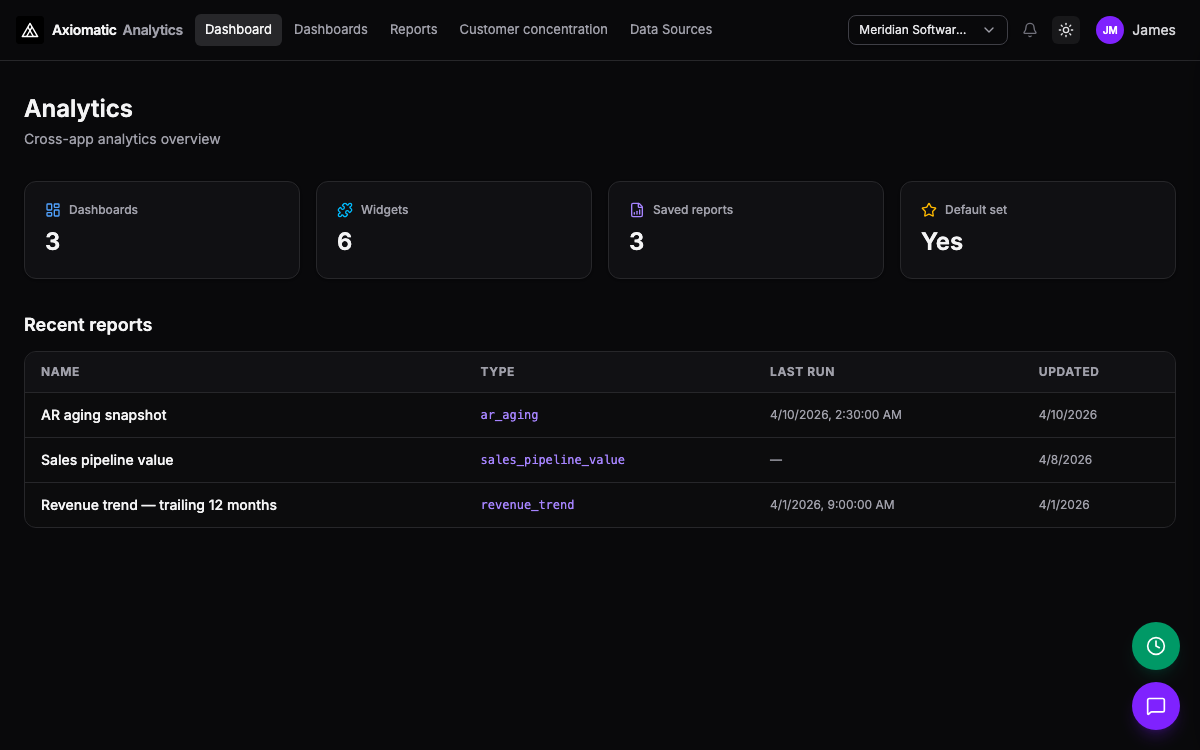This screenshot has width=1200, height=750.
Task: Click the LAST RUN column header
Action: (802, 371)
